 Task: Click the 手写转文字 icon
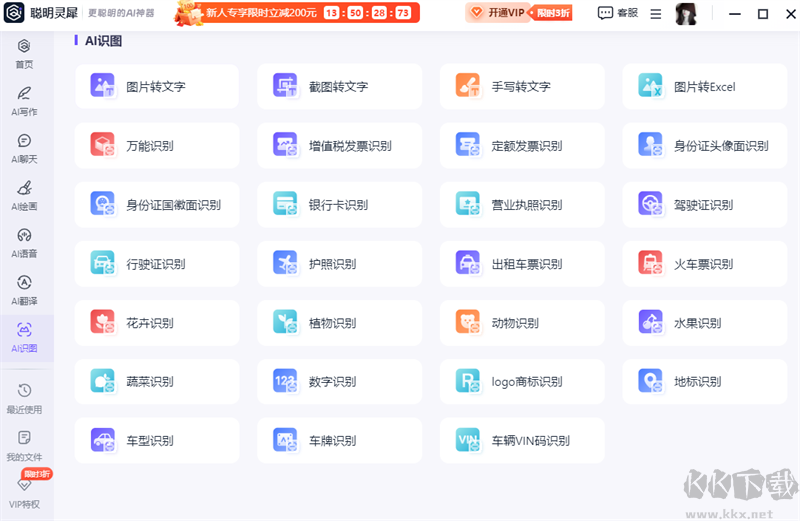pos(468,86)
